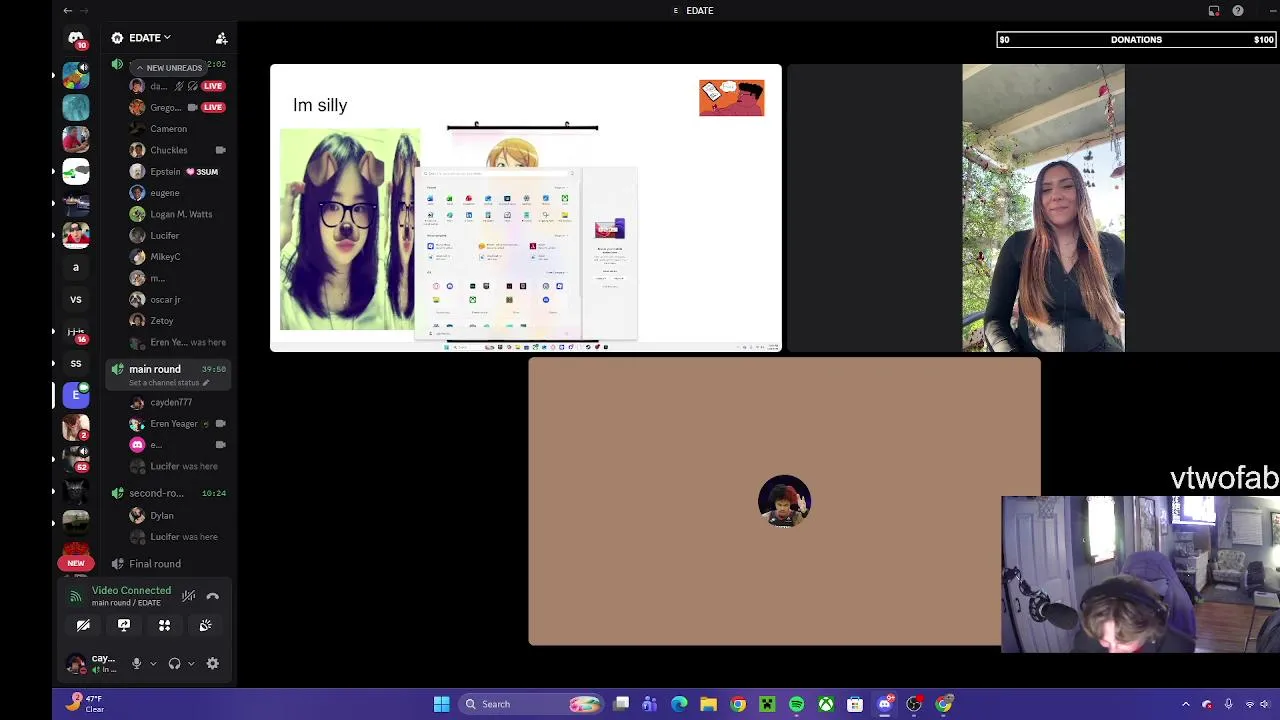Switch to Discord taskbar icon
The image size is (1280, 720).
(884, 704)
